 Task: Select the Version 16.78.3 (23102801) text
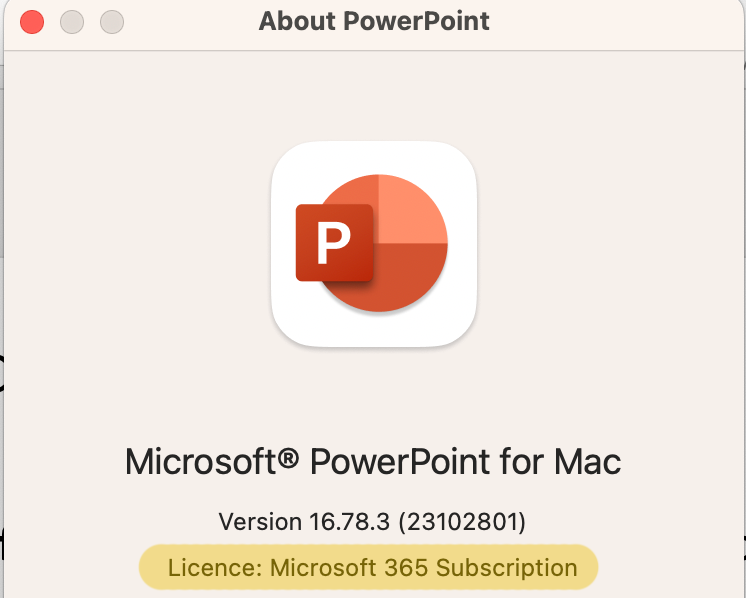click(x=372, y=522)
